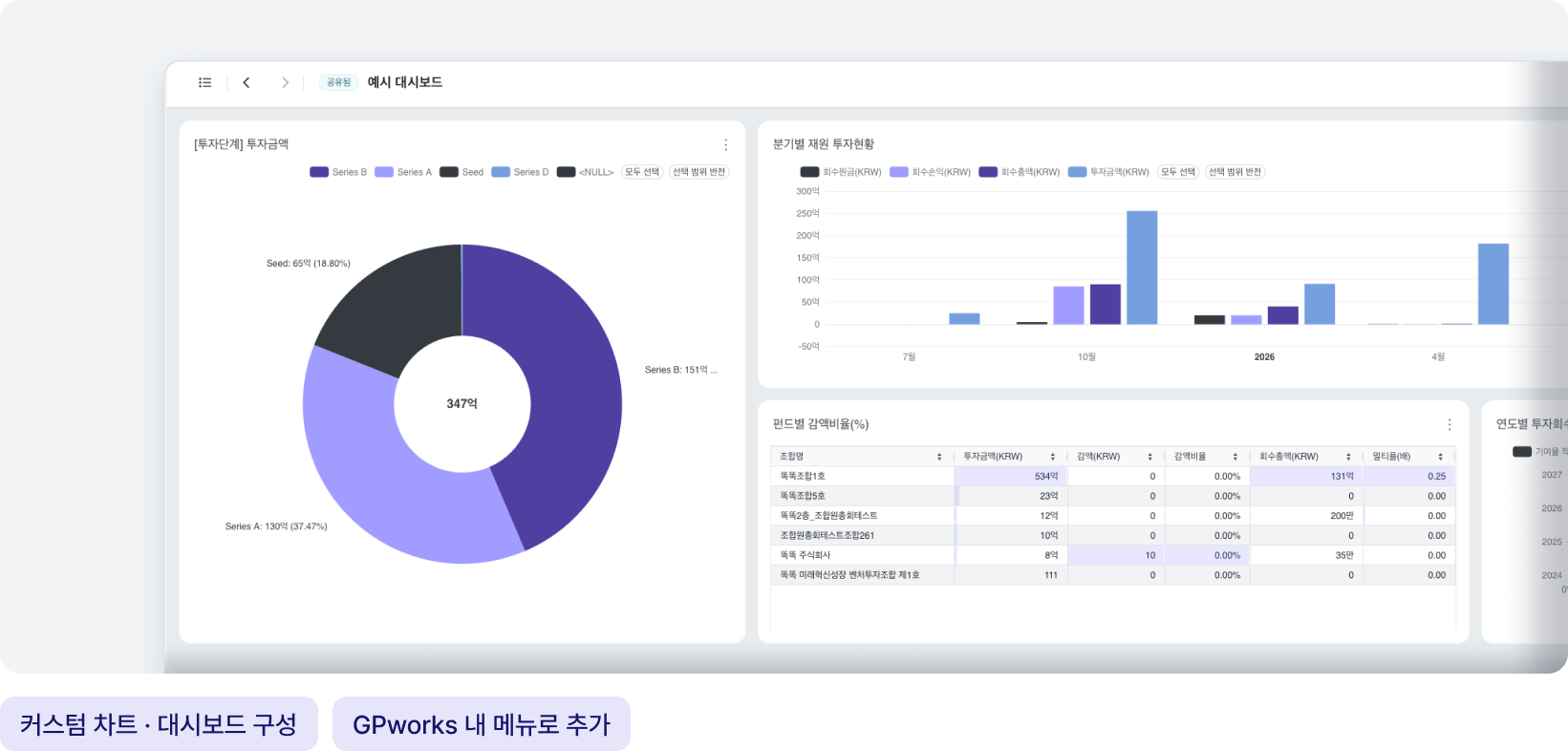Click 선택 범위 반전 in the pie chart legend

tap(698, 172)
